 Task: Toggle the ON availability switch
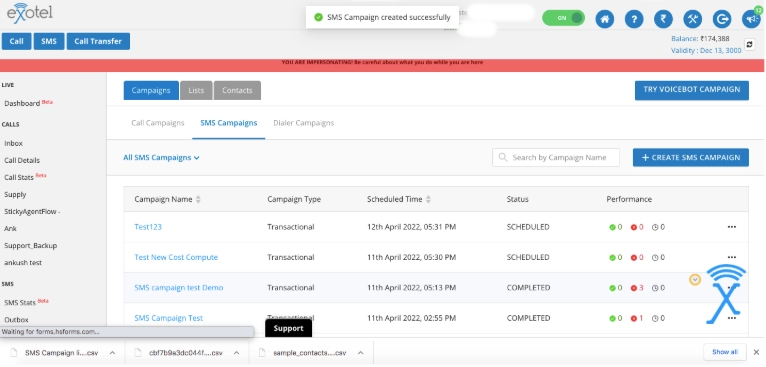563,18
